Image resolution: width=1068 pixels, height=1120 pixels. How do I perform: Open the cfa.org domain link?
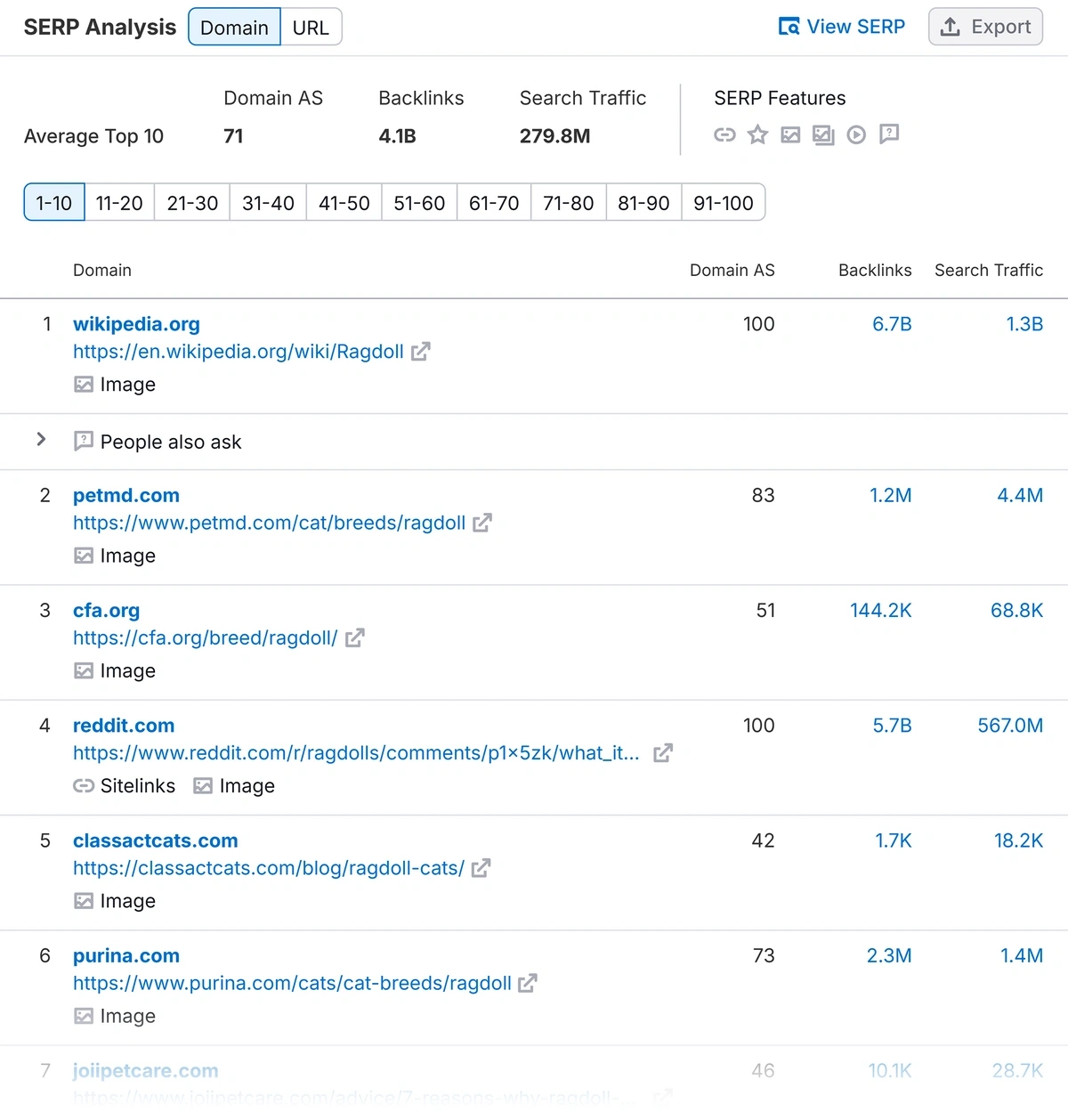click(x=106, y=611)
